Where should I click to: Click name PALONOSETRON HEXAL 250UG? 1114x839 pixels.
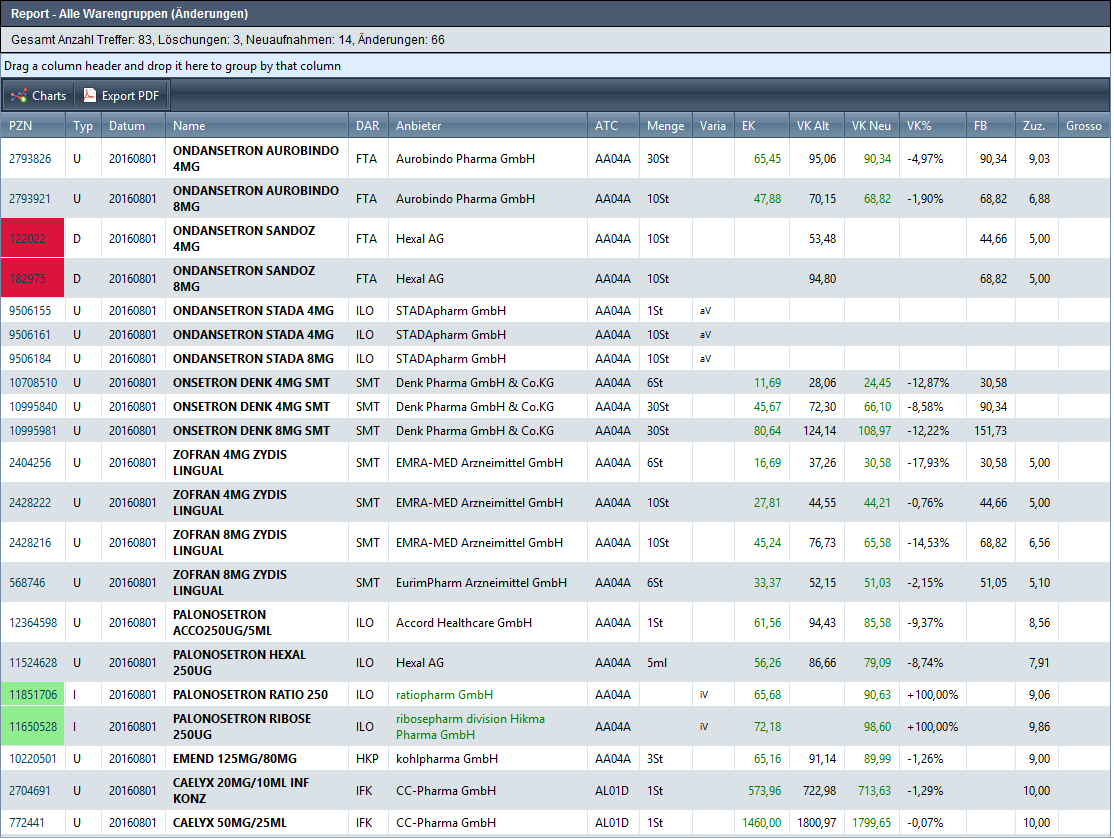click(239, 663)
